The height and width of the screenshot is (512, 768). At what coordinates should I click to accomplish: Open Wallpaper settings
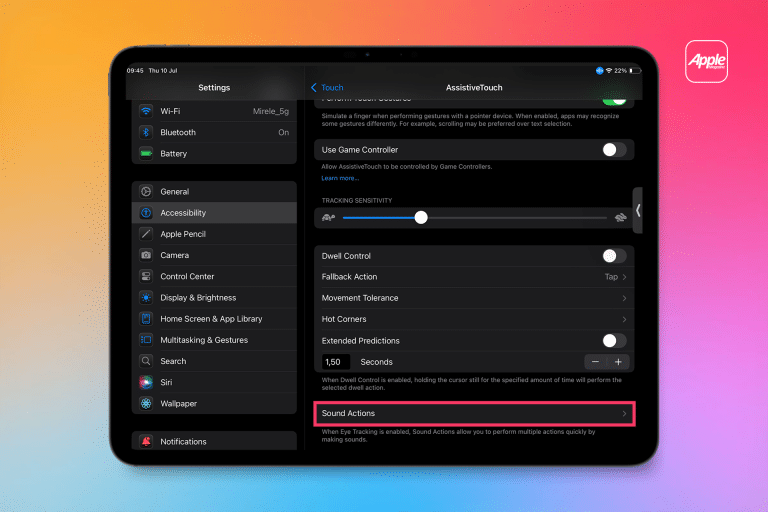click(215, 403)
